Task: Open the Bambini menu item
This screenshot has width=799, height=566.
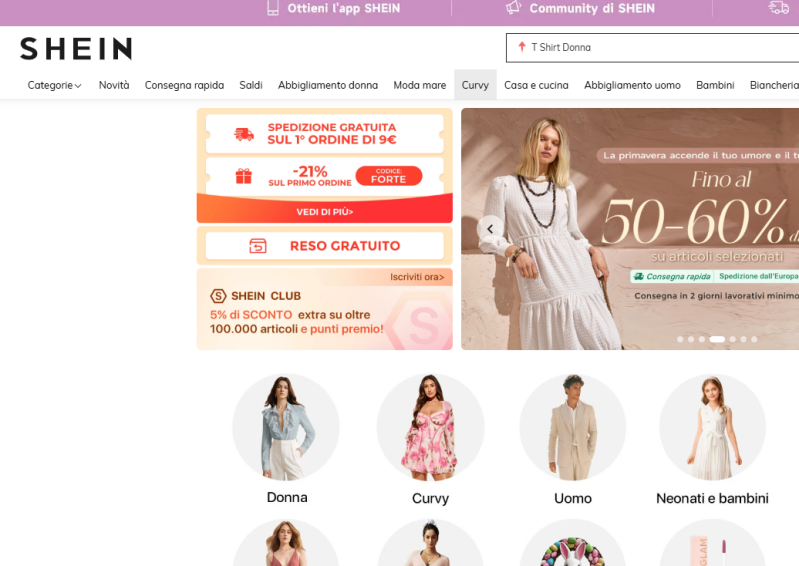Action: point(715,85)
